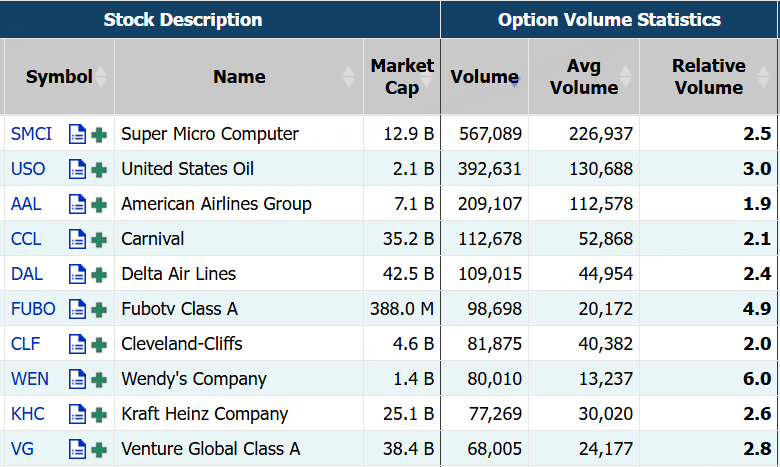Click the green plus icon for CCL
The image size is (780, 467).
(x=99, y=240)
